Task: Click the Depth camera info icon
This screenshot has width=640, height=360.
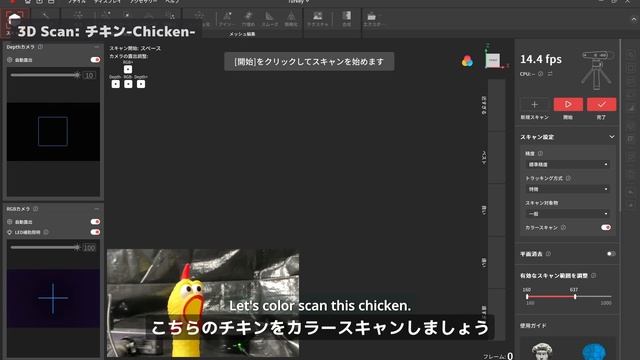Action: coord(40,47)
